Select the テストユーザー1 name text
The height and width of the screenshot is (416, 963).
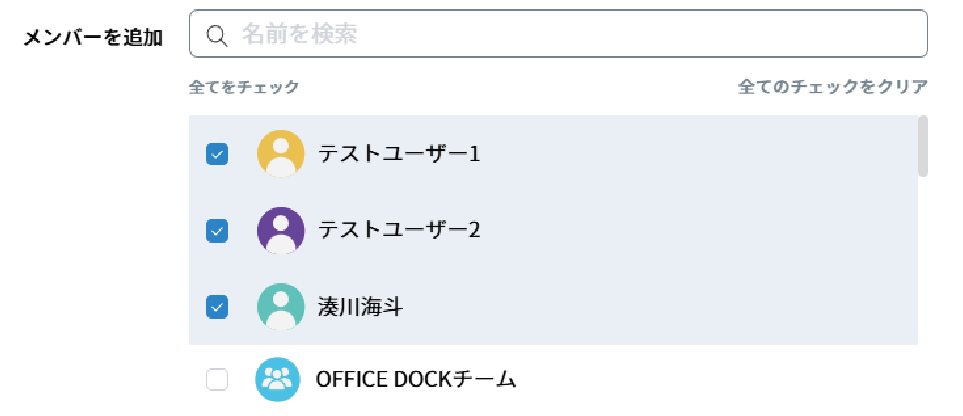[399, 154]
